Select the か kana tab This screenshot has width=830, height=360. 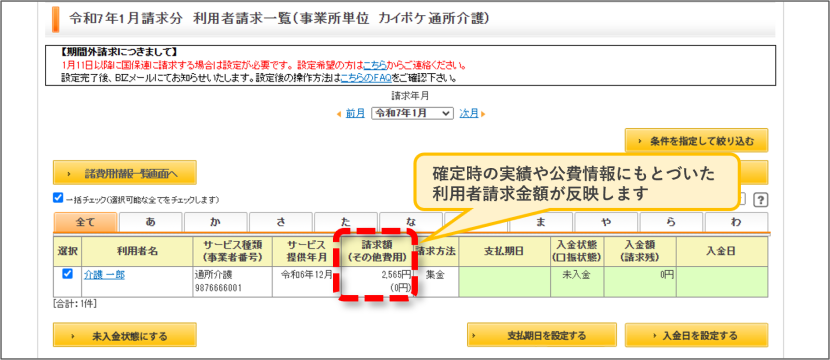(x=215, y=222)
